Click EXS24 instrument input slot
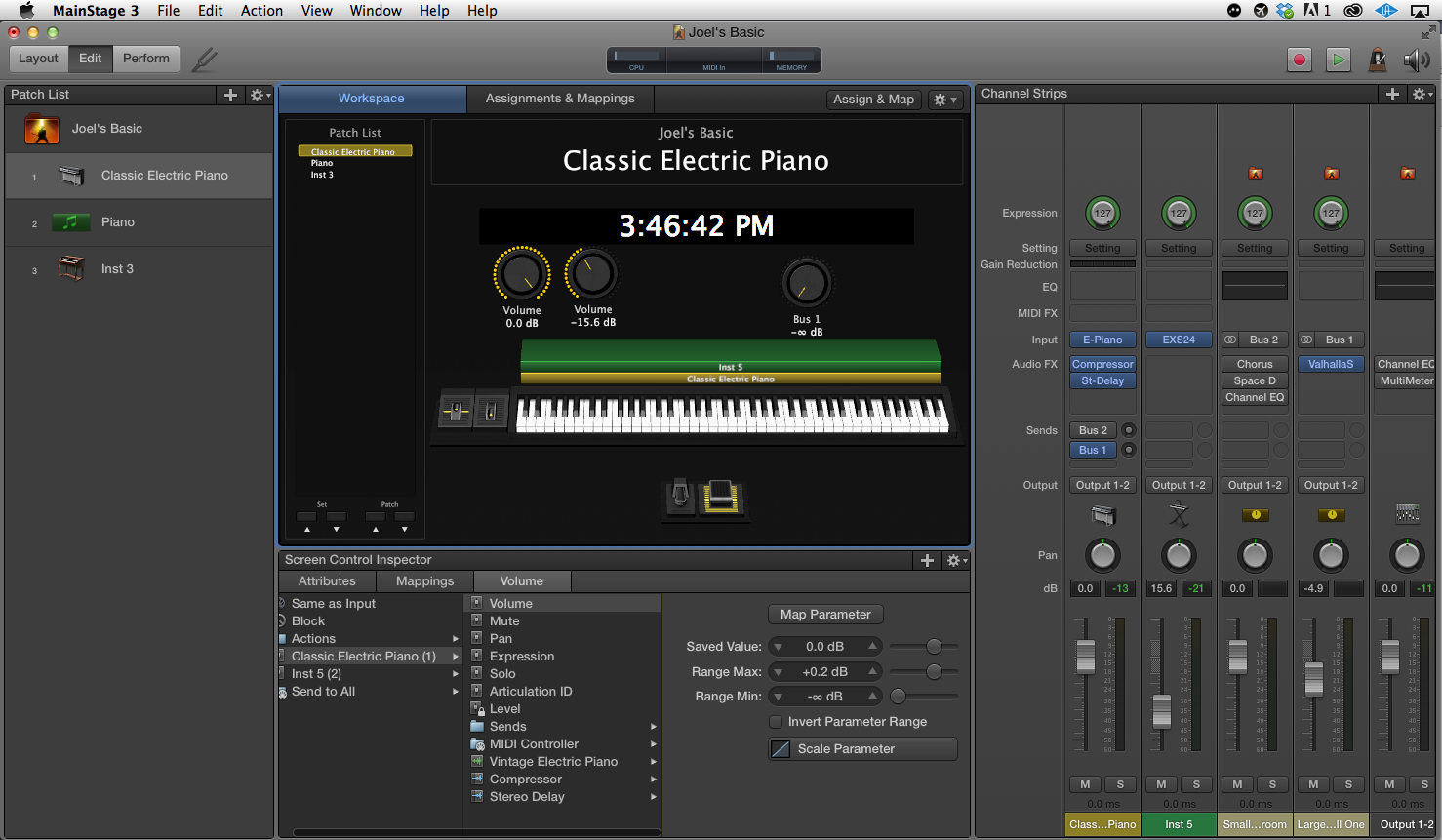This screenshot has height=840, width=1442. pyautogui.click(x=1179, y=340)
